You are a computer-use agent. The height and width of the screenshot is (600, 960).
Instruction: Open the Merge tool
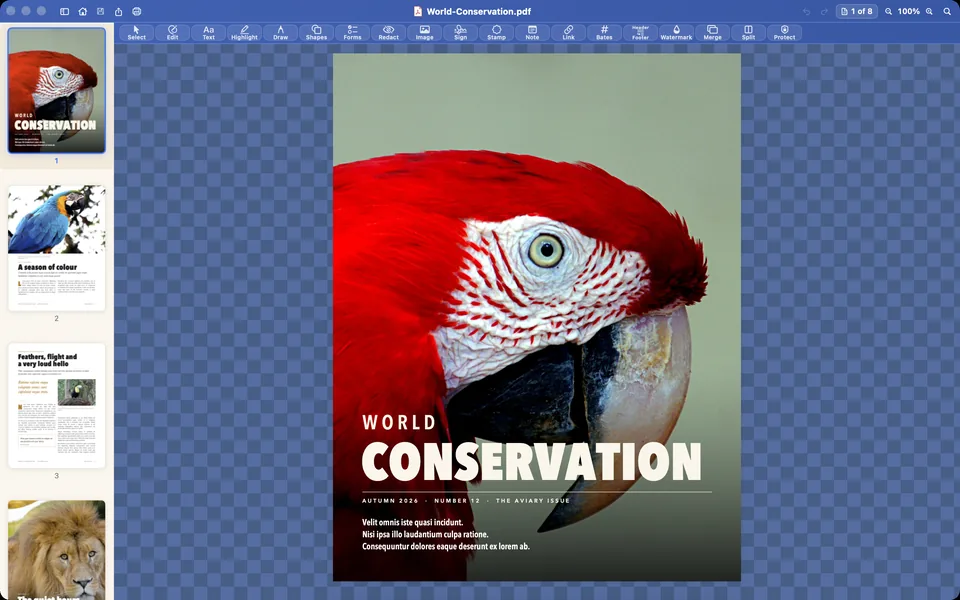713,32
